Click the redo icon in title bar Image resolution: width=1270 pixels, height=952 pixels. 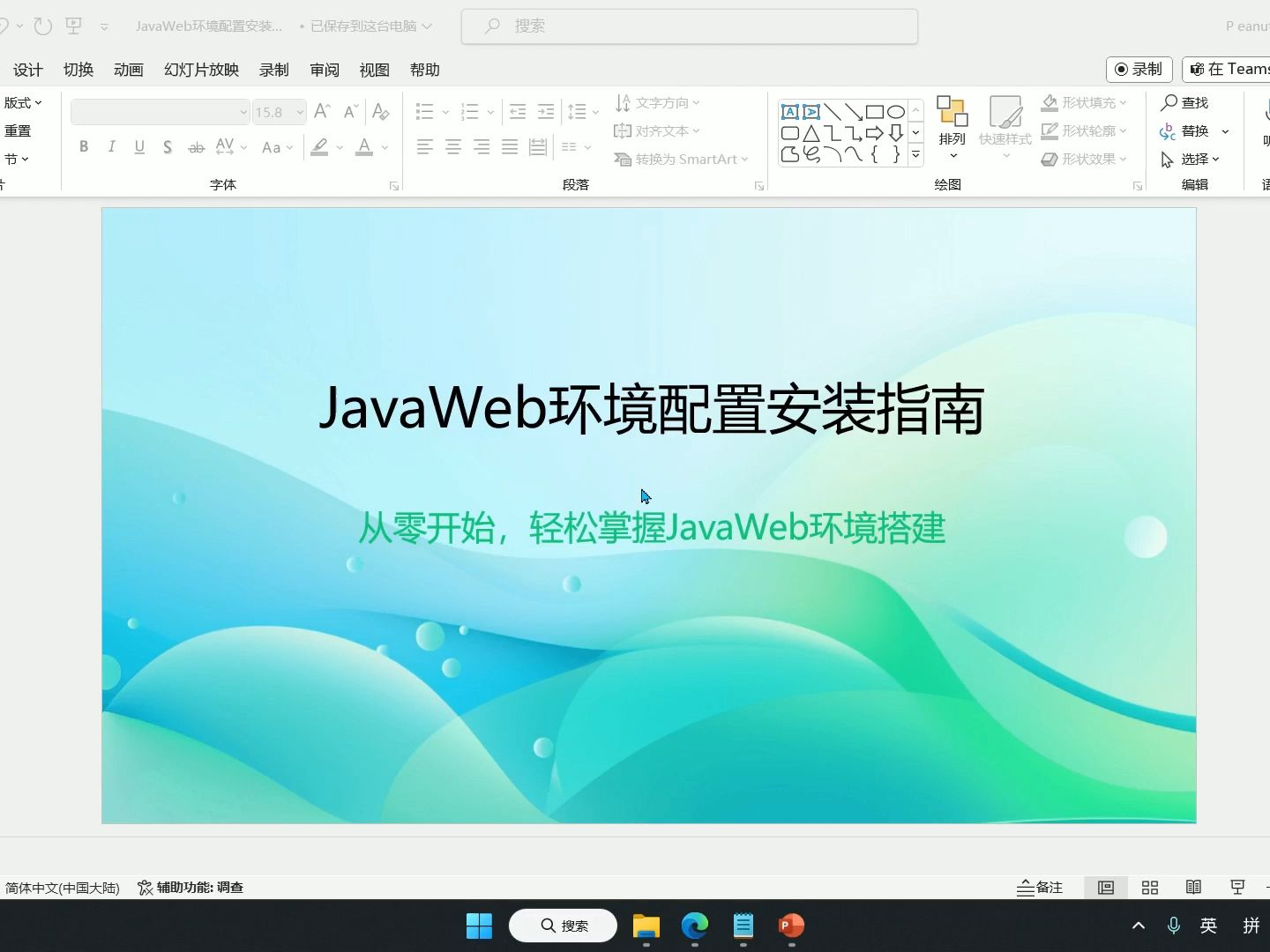42,26
